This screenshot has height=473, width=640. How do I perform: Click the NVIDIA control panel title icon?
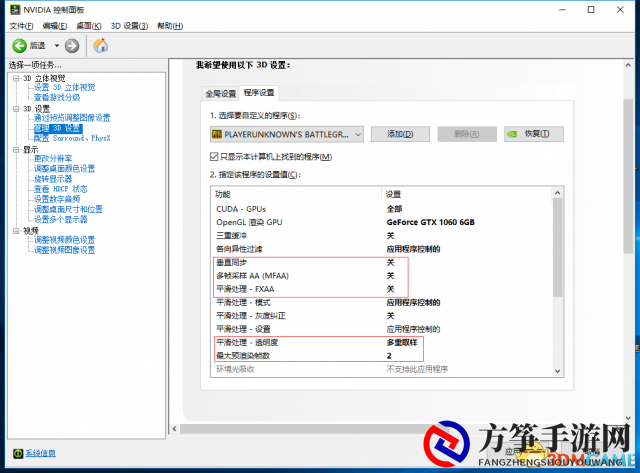point(15,9)
